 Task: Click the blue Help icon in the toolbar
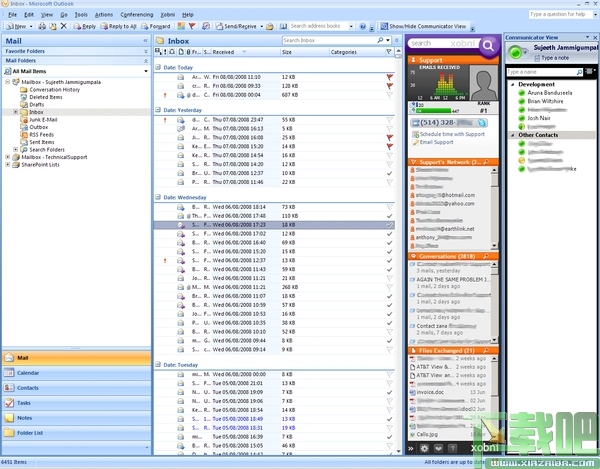[363, 26]
